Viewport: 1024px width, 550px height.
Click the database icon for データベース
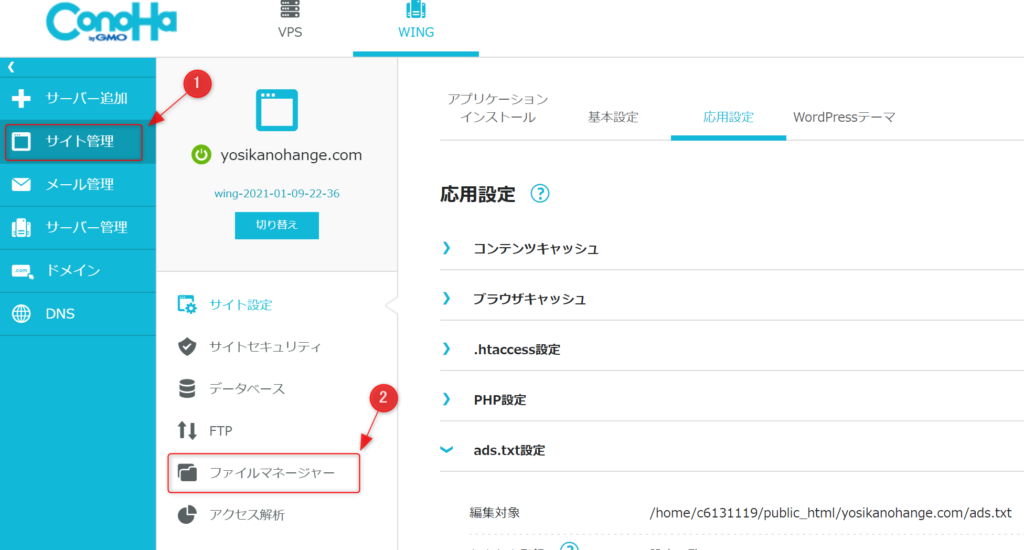click(x=187, y=388)
